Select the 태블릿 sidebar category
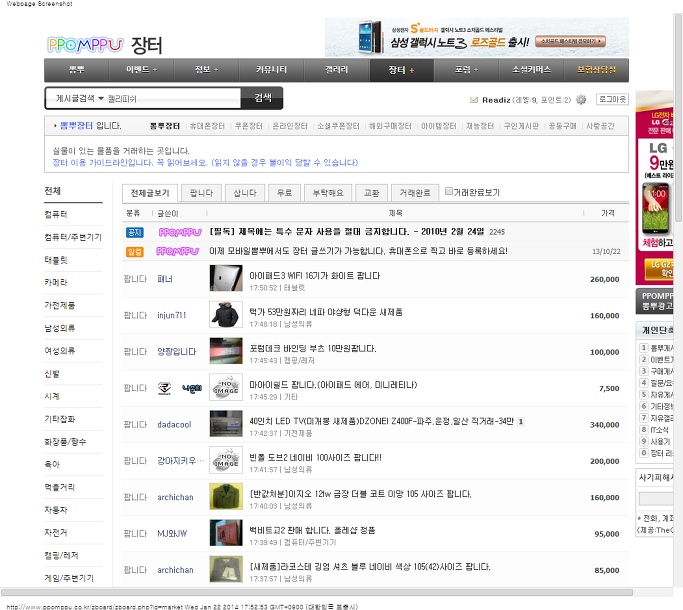This screenshot has width=683, height=610. point(56,260)
